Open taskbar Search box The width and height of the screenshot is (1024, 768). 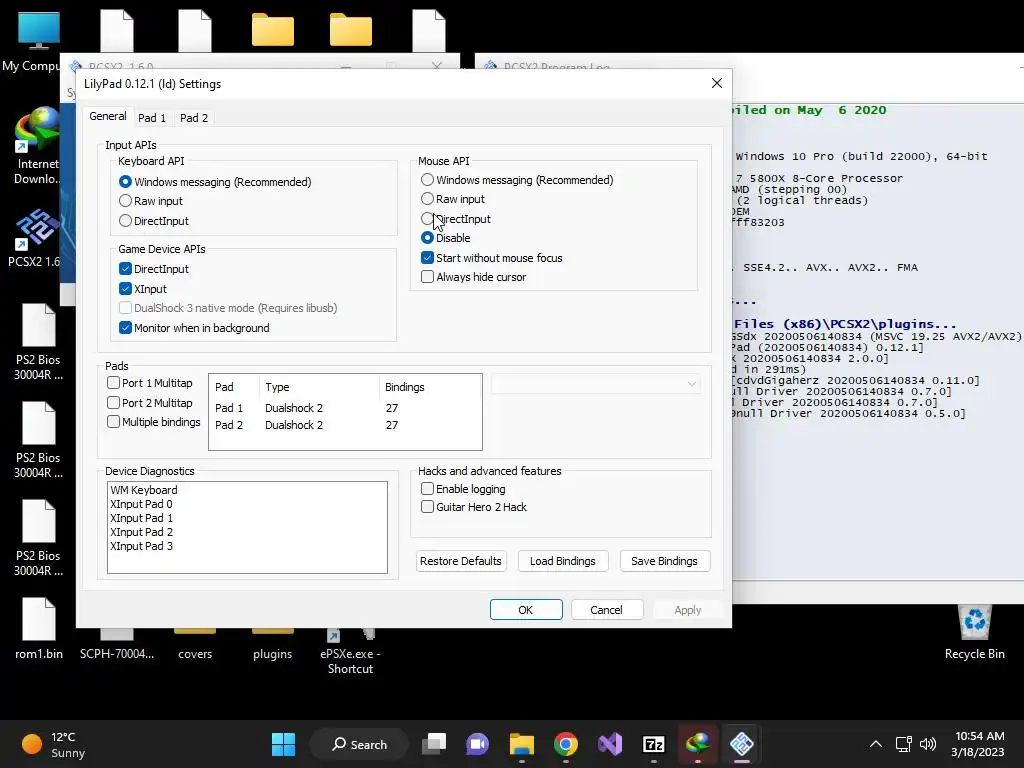click(x=359, y=744)
